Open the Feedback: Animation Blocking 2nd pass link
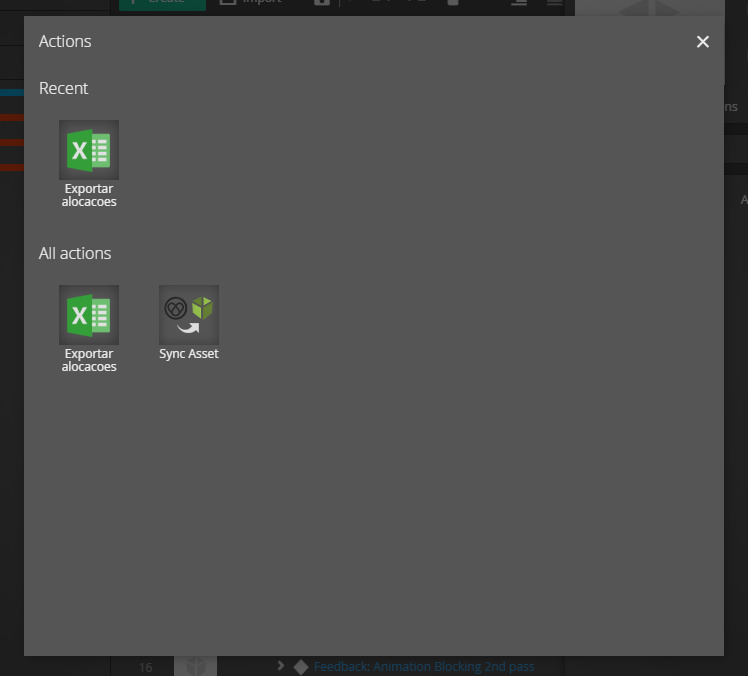 pos(424,667)
